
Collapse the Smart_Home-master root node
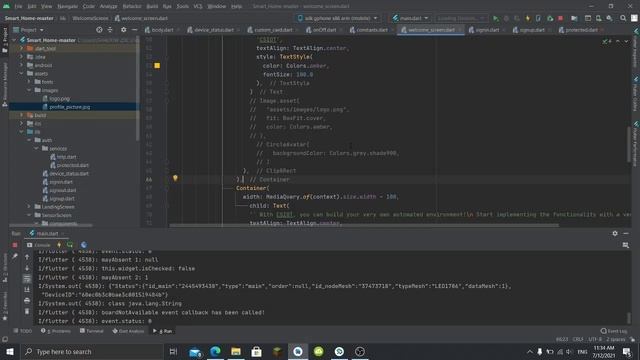pyautogui.click(x=15, y=40)
